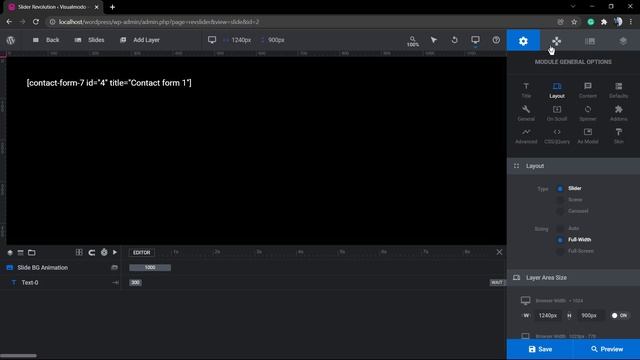Click the desktop device icon beside width

212,40
